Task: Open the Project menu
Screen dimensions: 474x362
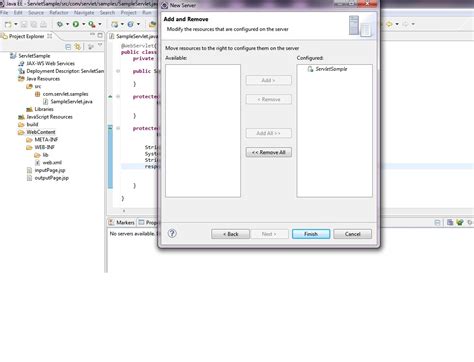Action: tap(129, 13)
